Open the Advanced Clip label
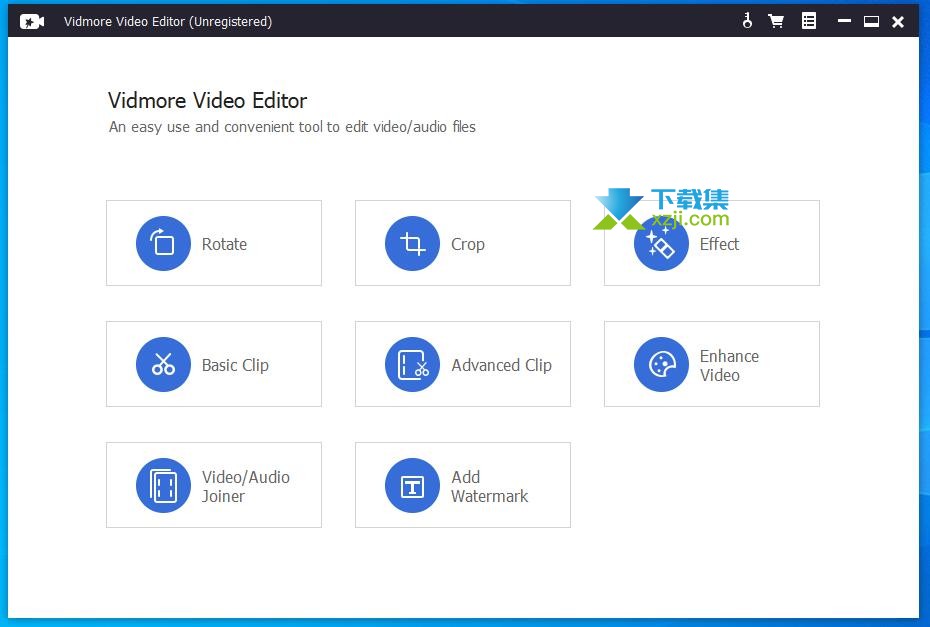 (x=502, y=365)
